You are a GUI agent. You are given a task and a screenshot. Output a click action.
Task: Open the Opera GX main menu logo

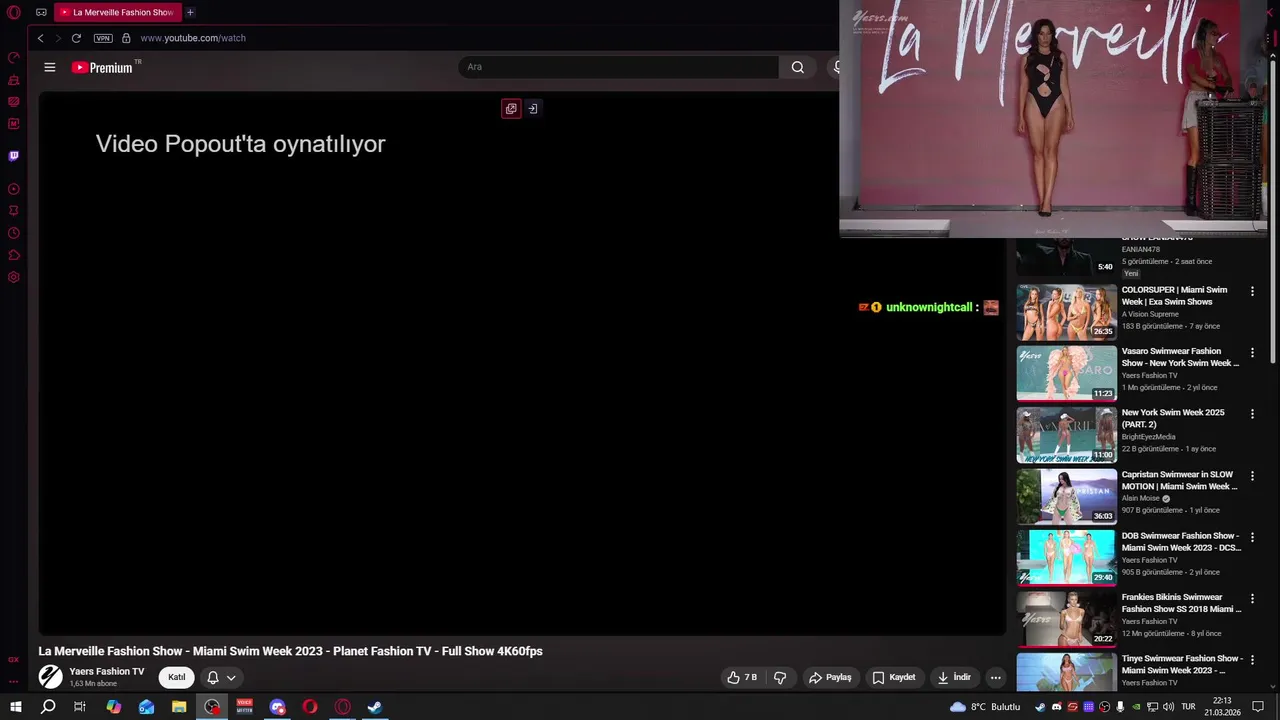tap(14, 13)
